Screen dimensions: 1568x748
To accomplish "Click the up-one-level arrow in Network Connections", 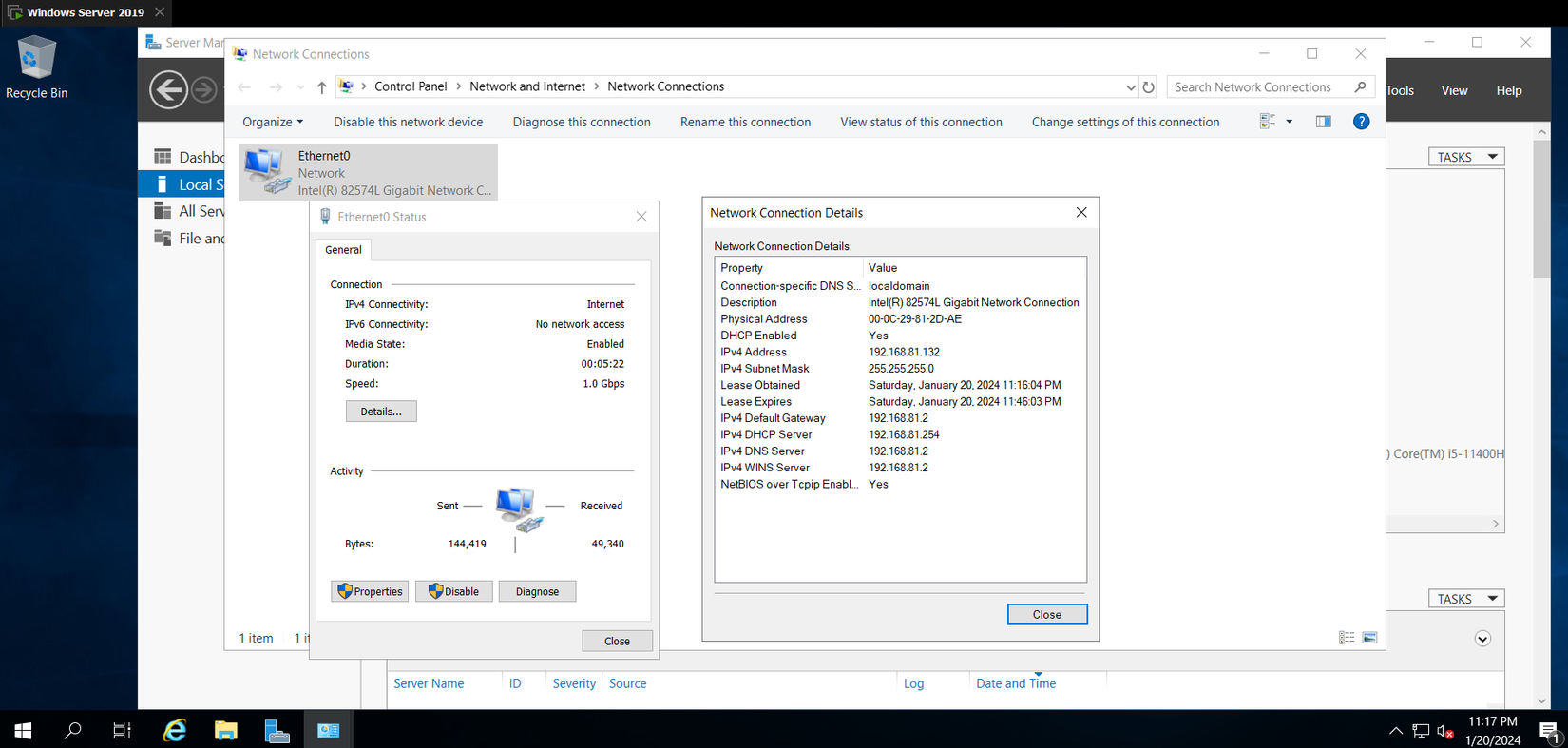I will coord(322,87).
